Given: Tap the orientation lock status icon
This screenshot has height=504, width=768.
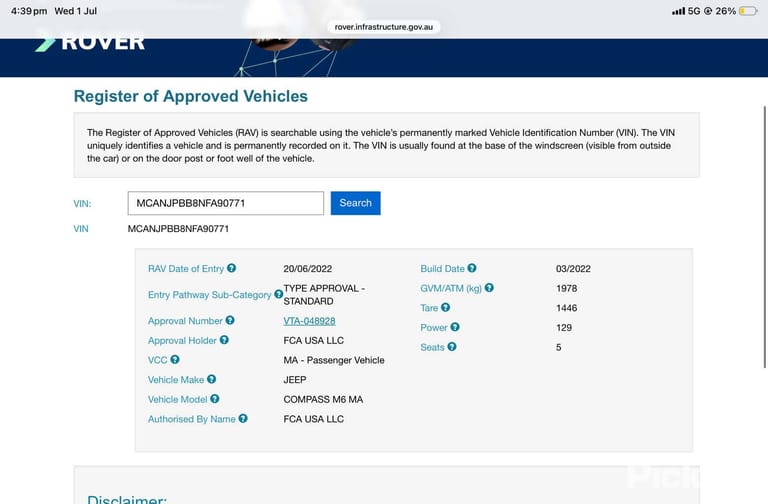Looking at the screenshot, I should coord(708,11).
